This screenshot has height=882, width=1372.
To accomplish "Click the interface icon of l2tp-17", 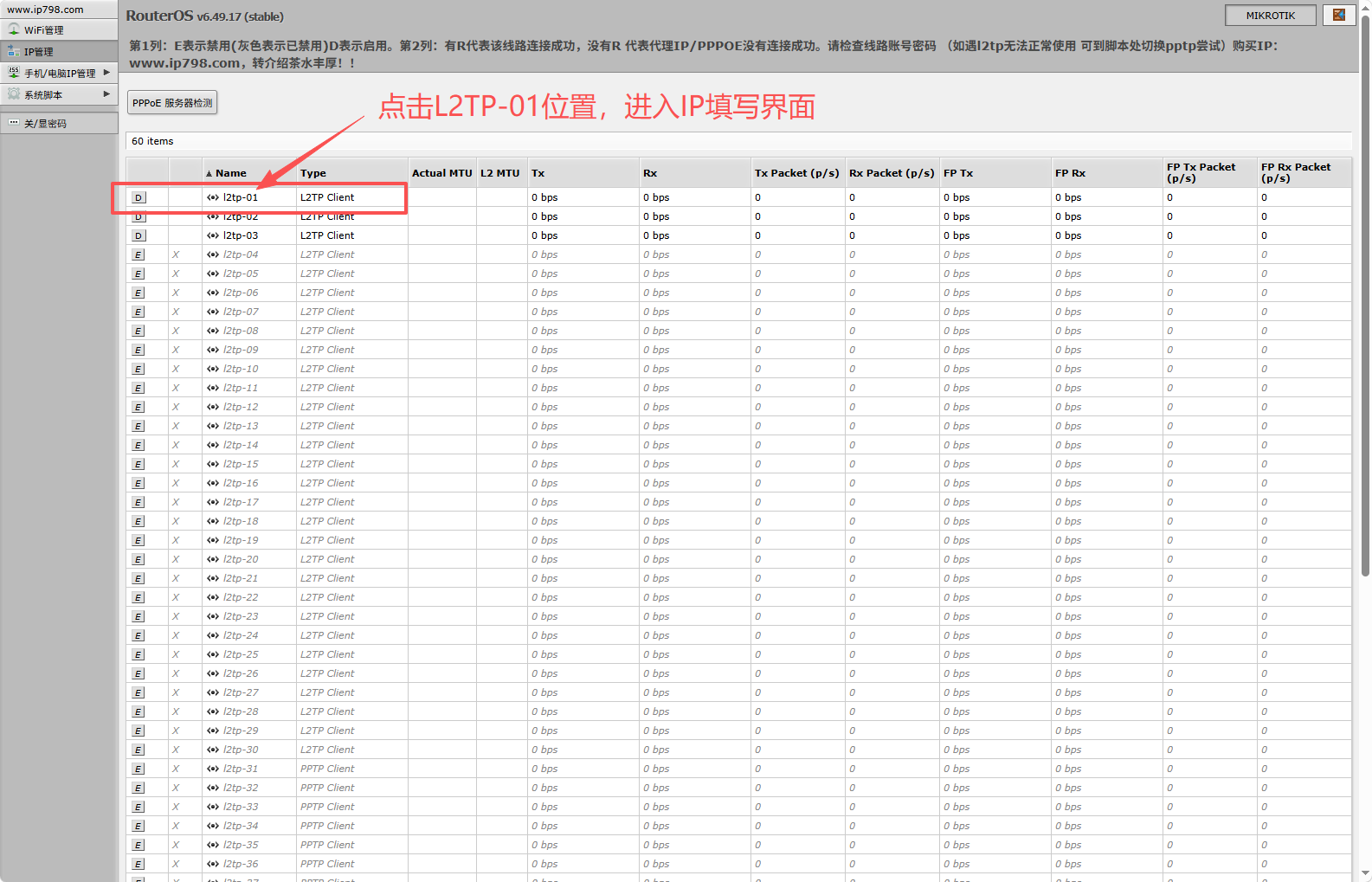I will click(x=213, y=502).
